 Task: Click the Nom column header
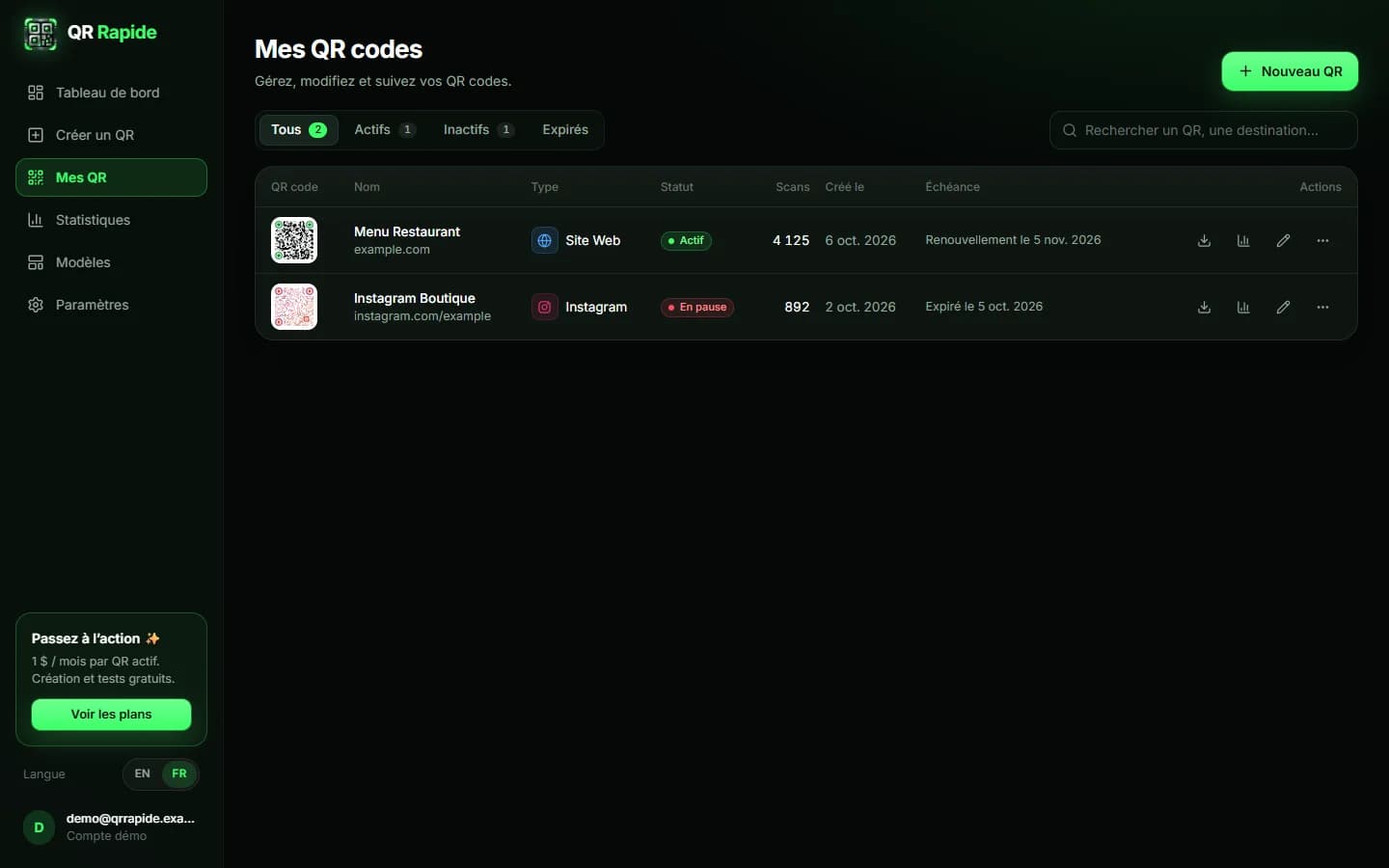tap(367, 187)
